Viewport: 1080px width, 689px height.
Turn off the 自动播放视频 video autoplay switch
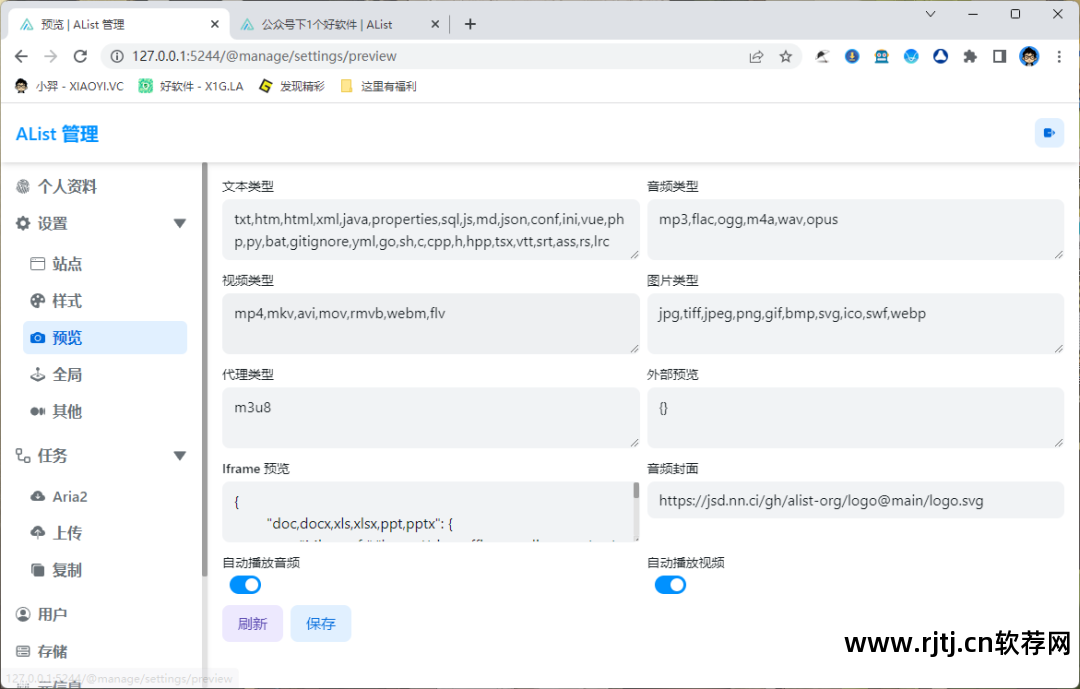click(671, 584)
